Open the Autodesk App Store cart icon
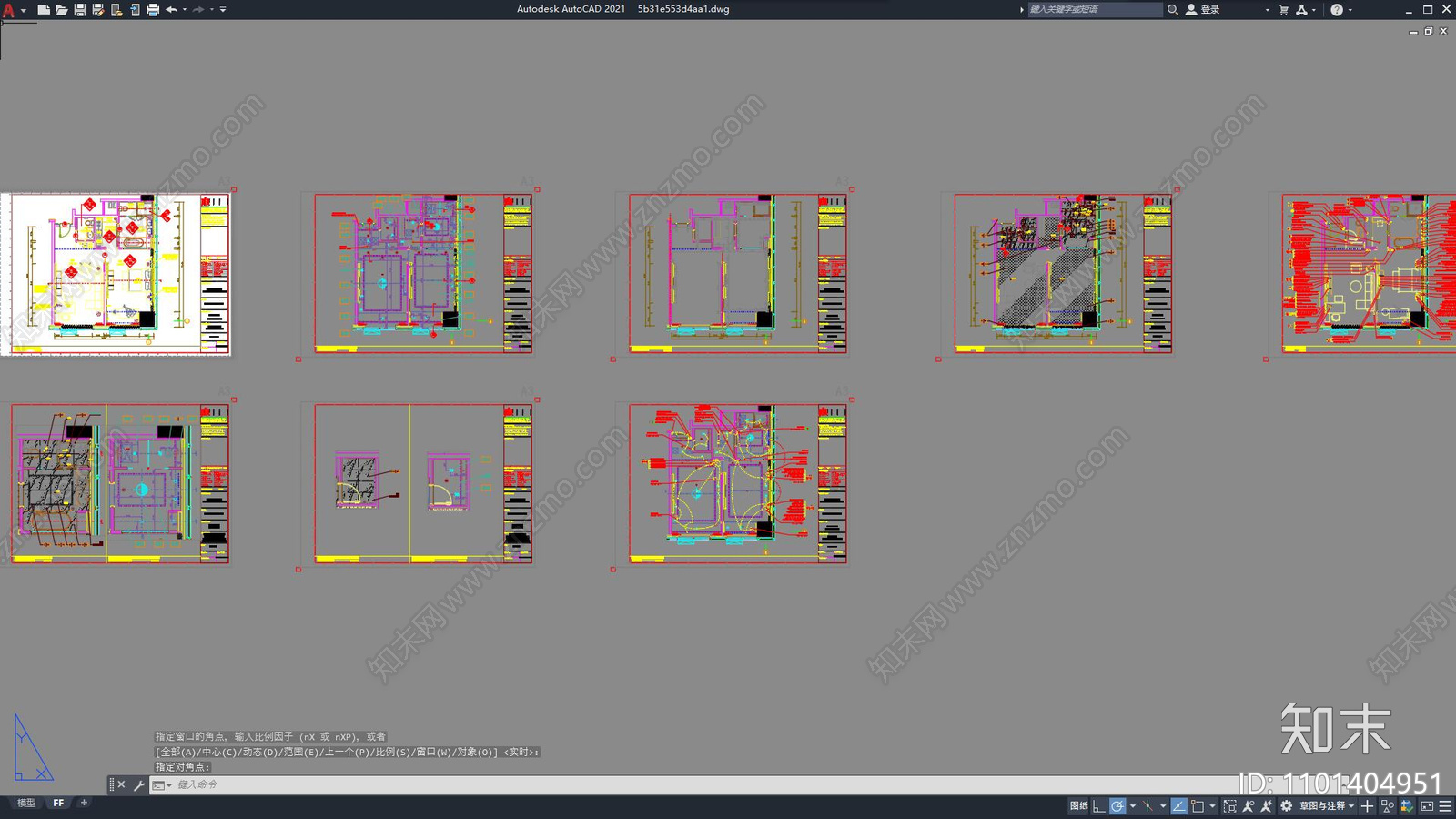Screen dimensions: 1456x819 click(x=1284, y=9)
